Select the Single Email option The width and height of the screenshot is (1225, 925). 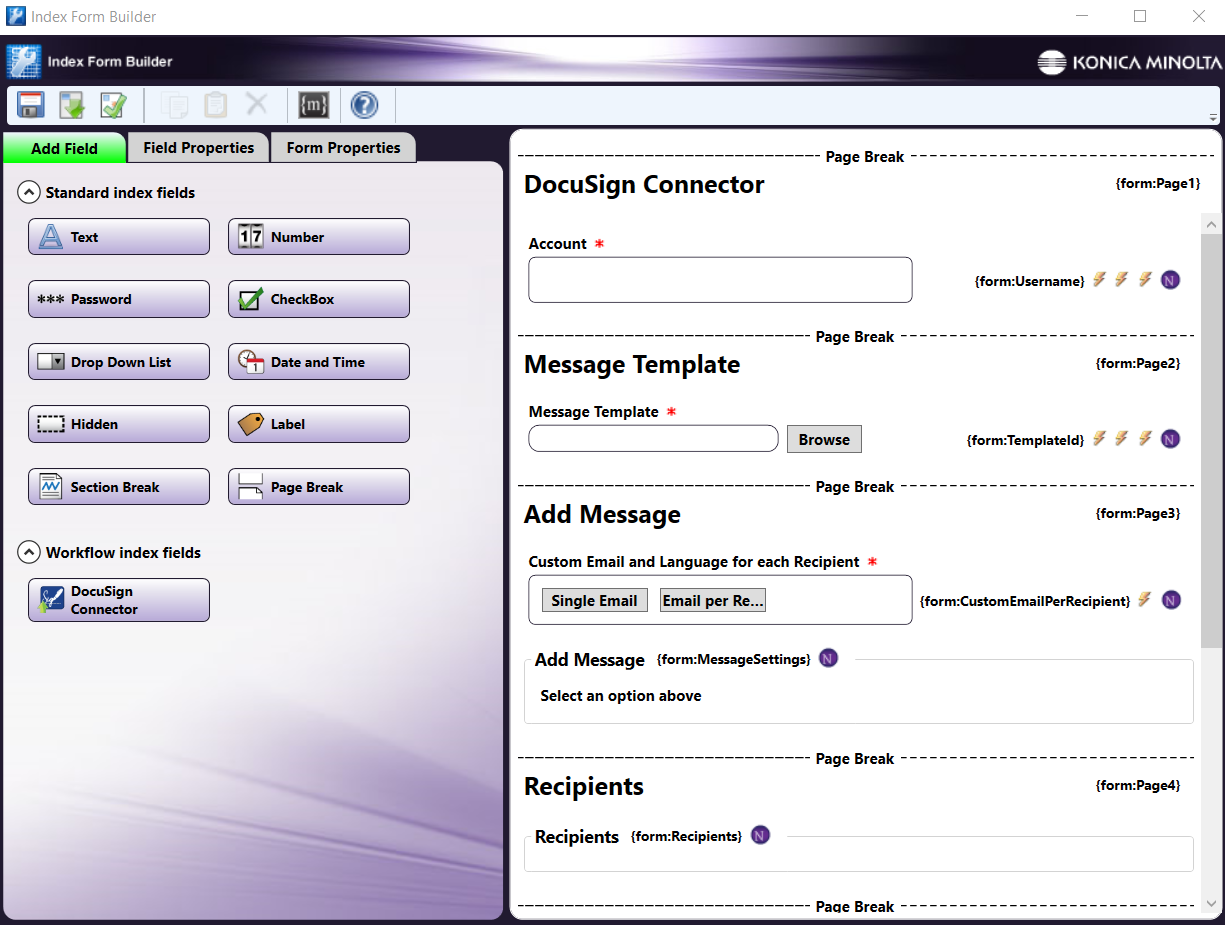click(x=594, y=600)
